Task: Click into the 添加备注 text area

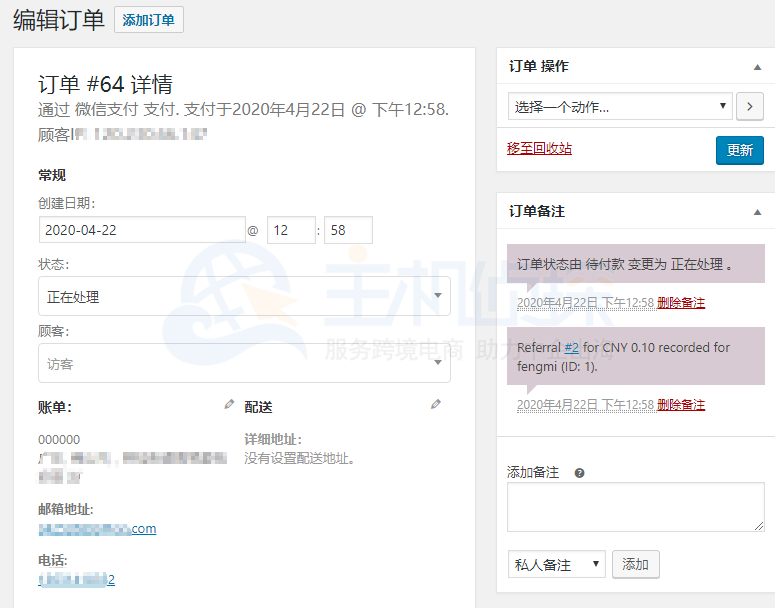Action: (636, 507)
